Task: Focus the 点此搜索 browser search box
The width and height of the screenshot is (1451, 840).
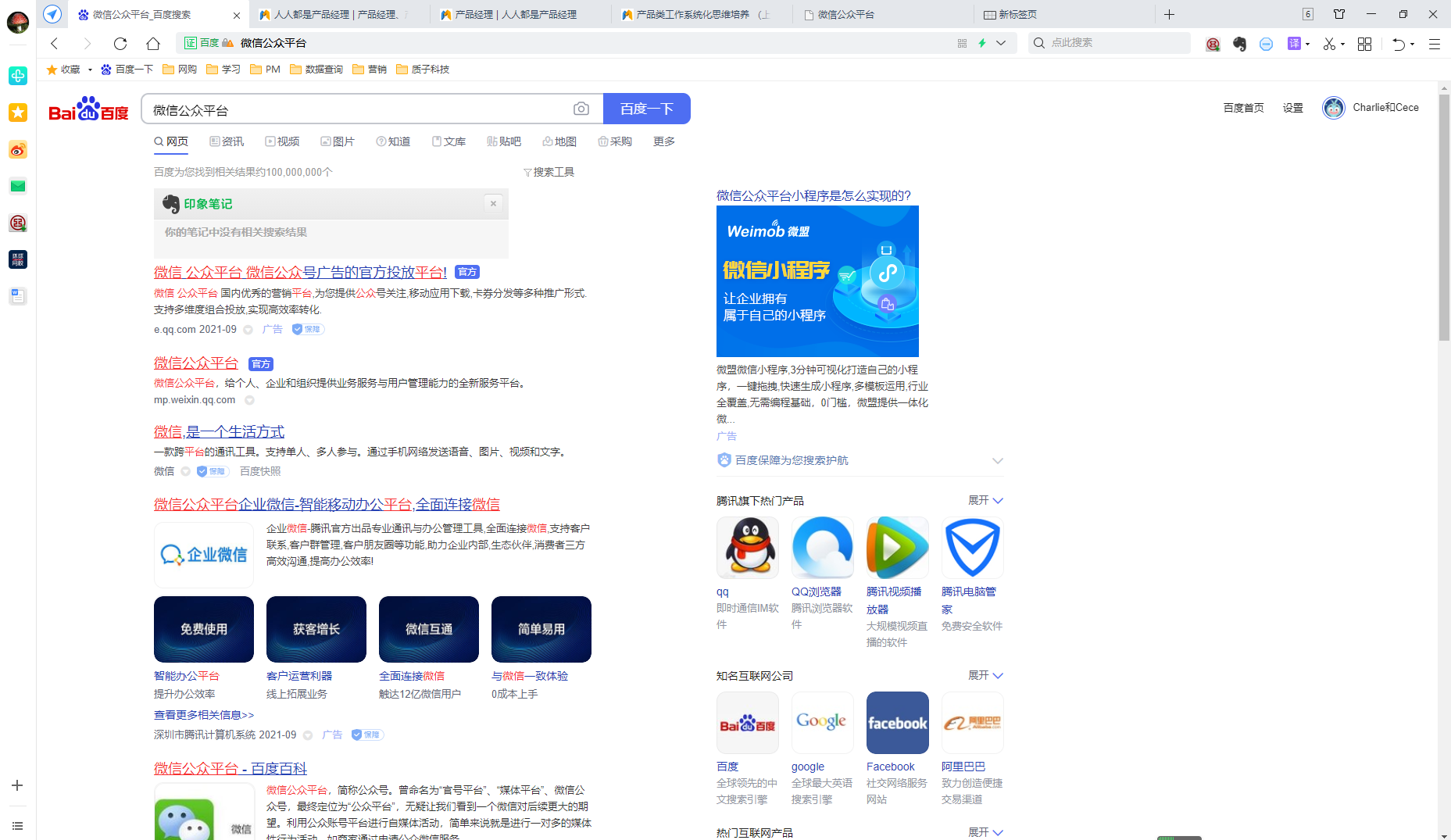Action: pyautogui.click(x=1111, y=43)
